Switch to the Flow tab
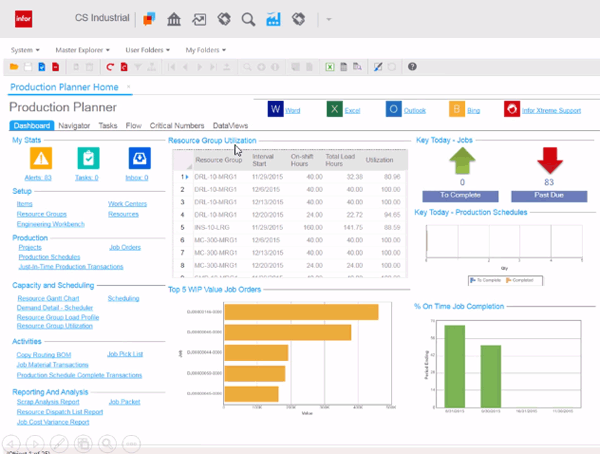Screen dimensions: 600x454 coord(134,126)
